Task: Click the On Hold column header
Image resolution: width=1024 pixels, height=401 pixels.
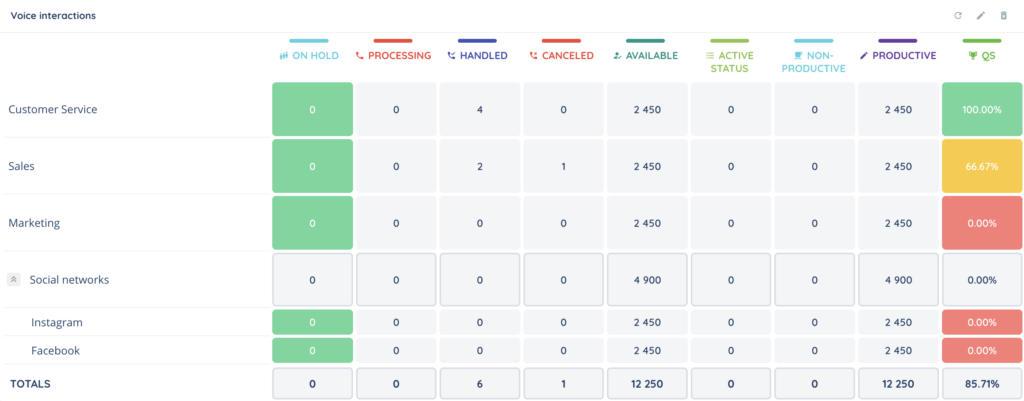Action: (x=312, y=56)
